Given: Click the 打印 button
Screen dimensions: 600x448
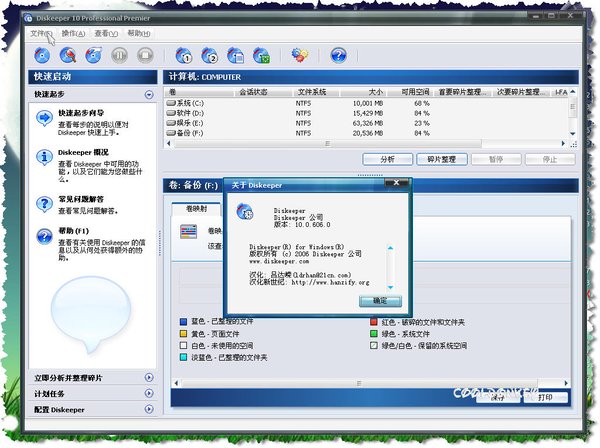Looking at the screenshot, I should click(x=545, y=397).
